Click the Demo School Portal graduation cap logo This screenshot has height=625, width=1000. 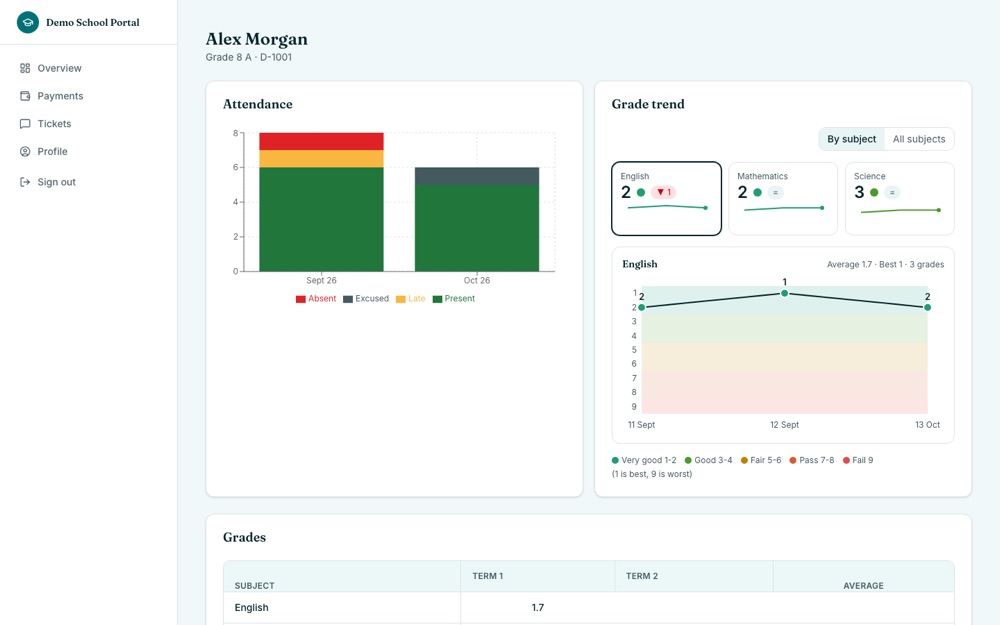(27, 22)
